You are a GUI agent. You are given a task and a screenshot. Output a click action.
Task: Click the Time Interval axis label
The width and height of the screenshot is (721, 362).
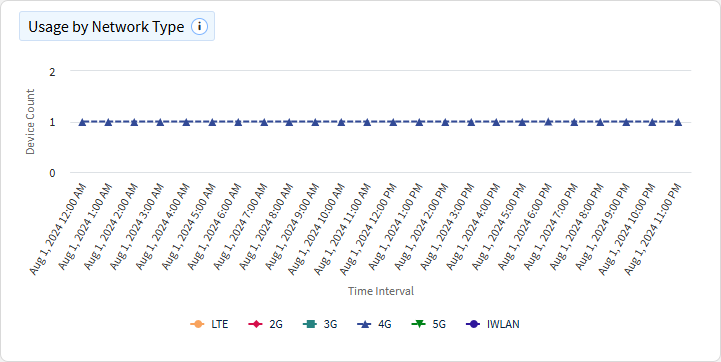click(x=381, y=291)
